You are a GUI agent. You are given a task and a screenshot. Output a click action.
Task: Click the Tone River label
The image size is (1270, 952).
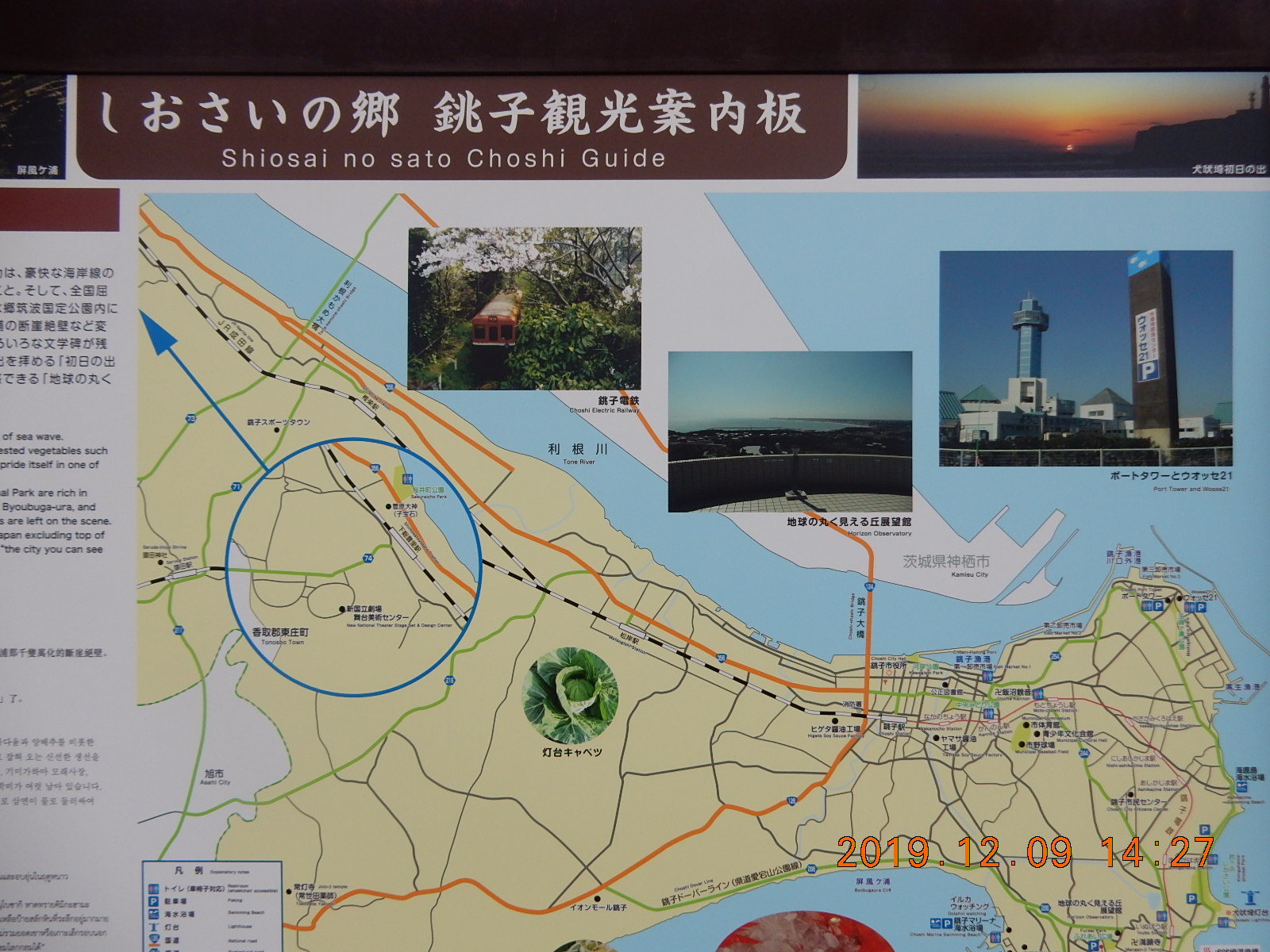point(578,450)
